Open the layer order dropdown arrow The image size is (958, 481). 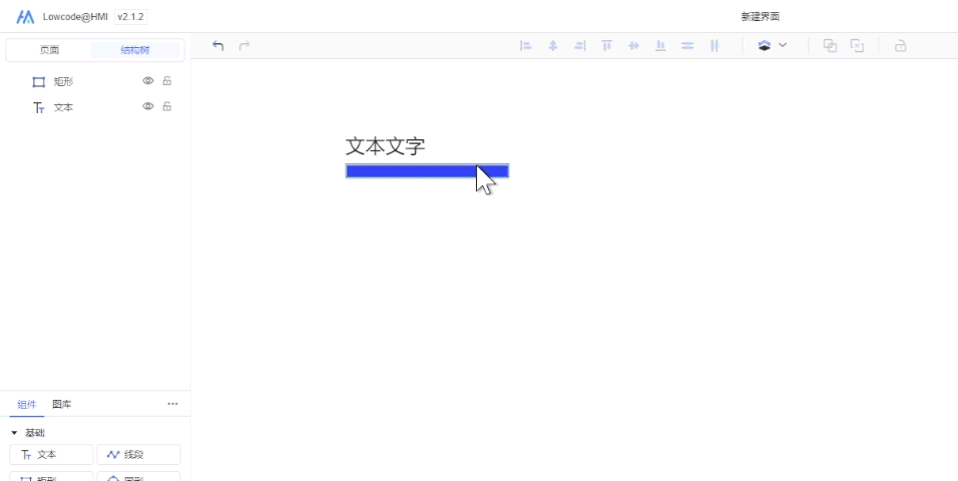(x=783, y=45)
